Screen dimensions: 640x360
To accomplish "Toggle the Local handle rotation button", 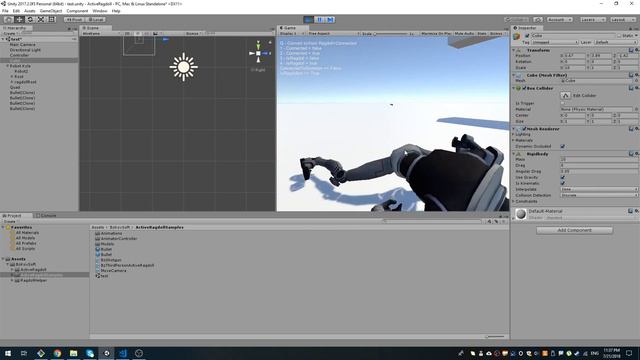I will pyautogui.click(x=96, y=20).
